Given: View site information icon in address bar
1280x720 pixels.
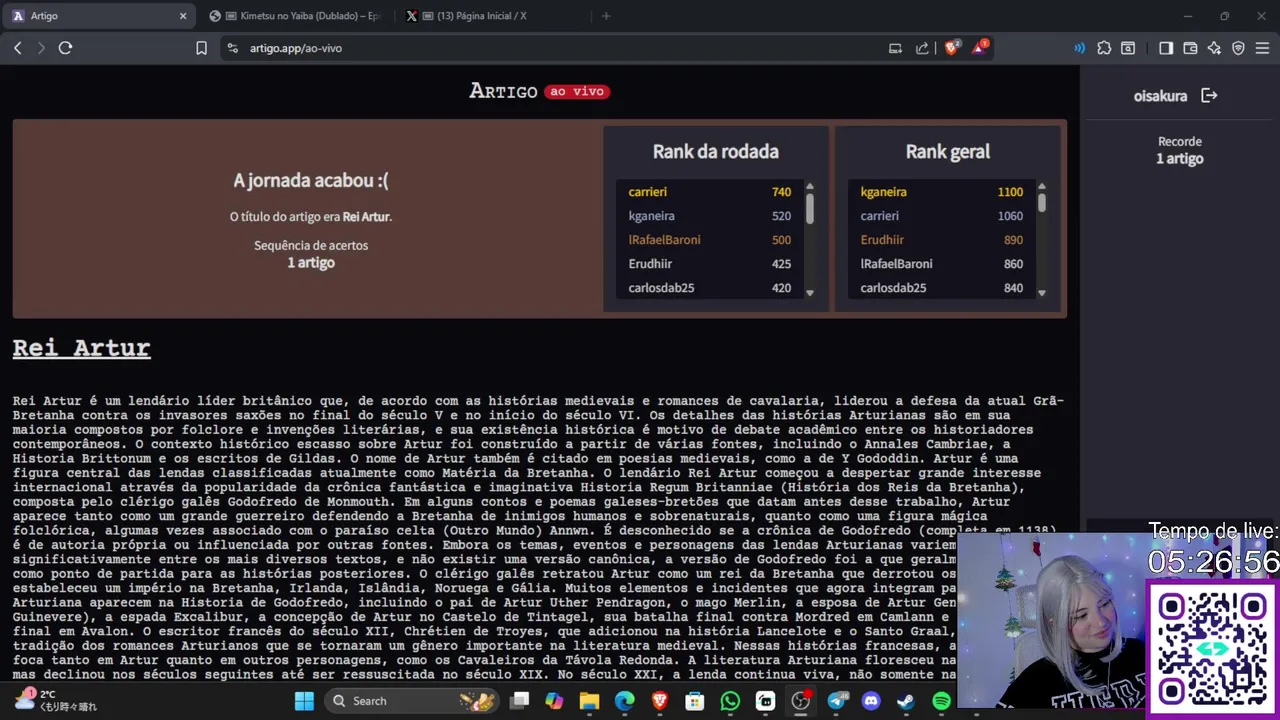Looking at the screenshot, I should 233,48.
